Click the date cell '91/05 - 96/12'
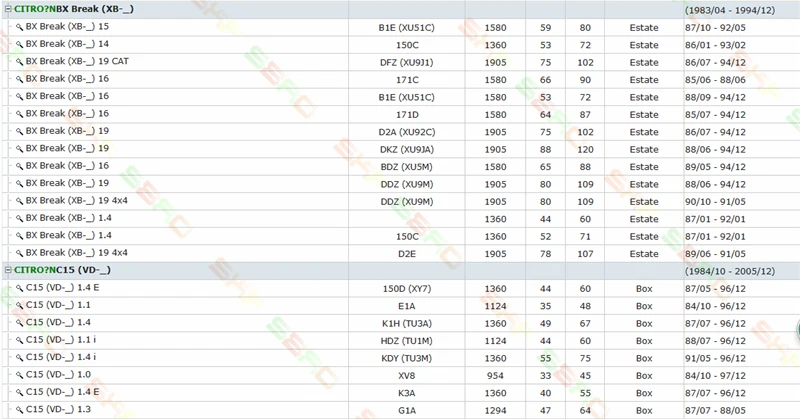The height and width of the screenshot is (419, 800). click(x=715, y=358)
